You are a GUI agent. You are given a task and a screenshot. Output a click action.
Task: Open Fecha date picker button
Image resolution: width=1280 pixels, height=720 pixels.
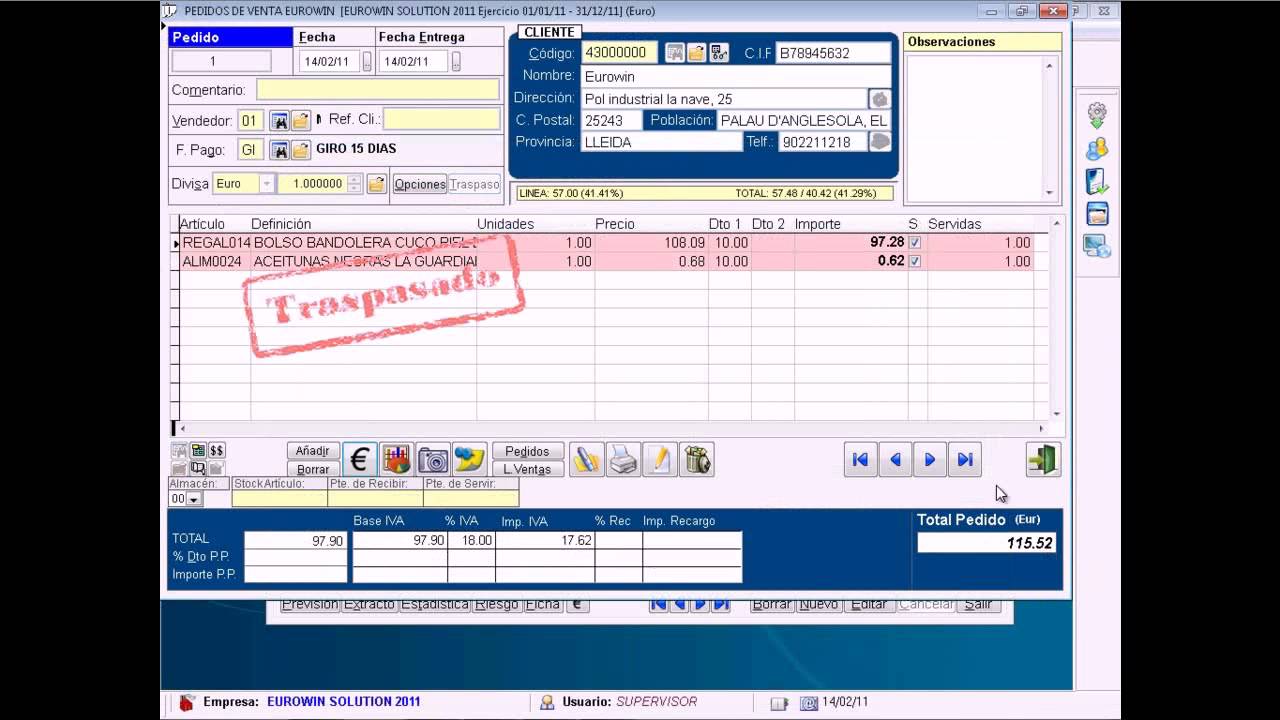click(x=367, y=61)
